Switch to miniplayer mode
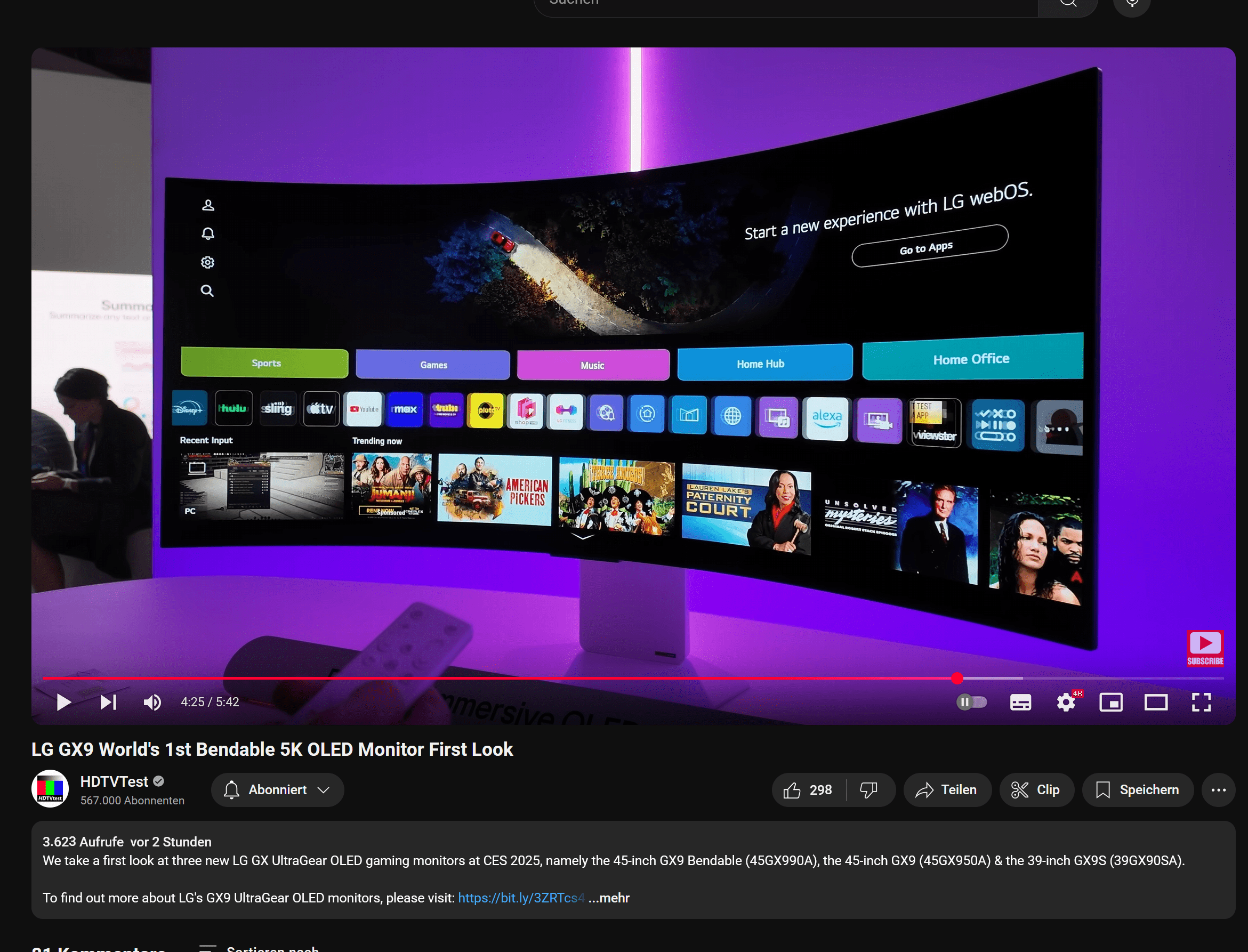 (x=1111, y=702)
